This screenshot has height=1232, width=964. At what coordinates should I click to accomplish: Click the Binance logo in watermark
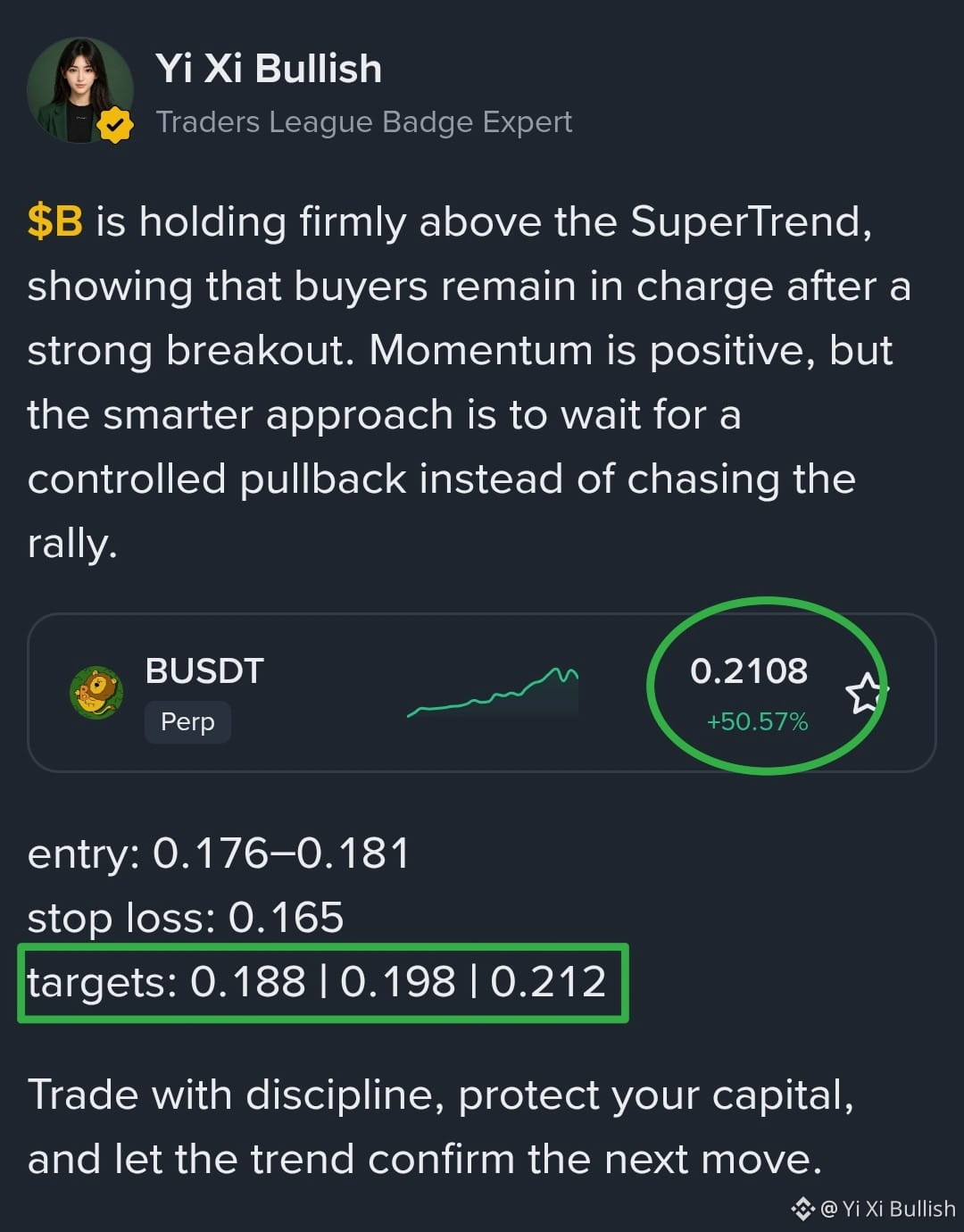click(802, 1209)
